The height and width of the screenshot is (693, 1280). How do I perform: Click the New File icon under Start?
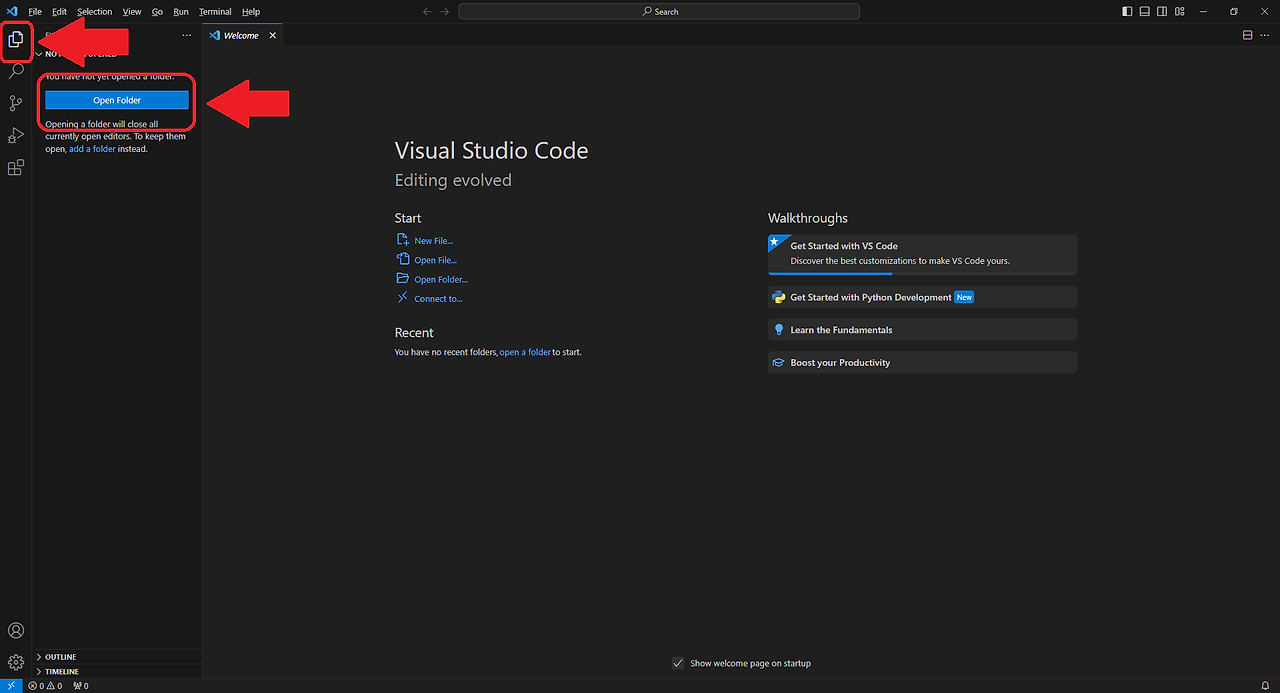[402, 240]
